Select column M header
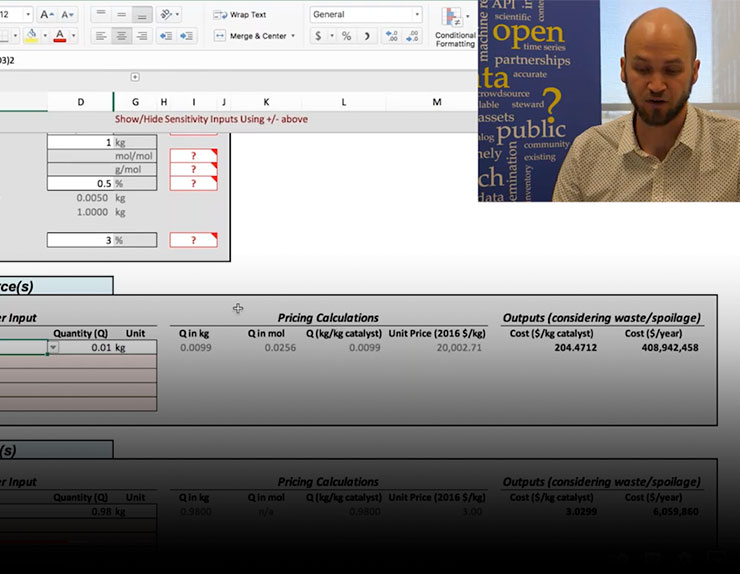The height and width of the screenshot is (574, 740). point(437,102)
